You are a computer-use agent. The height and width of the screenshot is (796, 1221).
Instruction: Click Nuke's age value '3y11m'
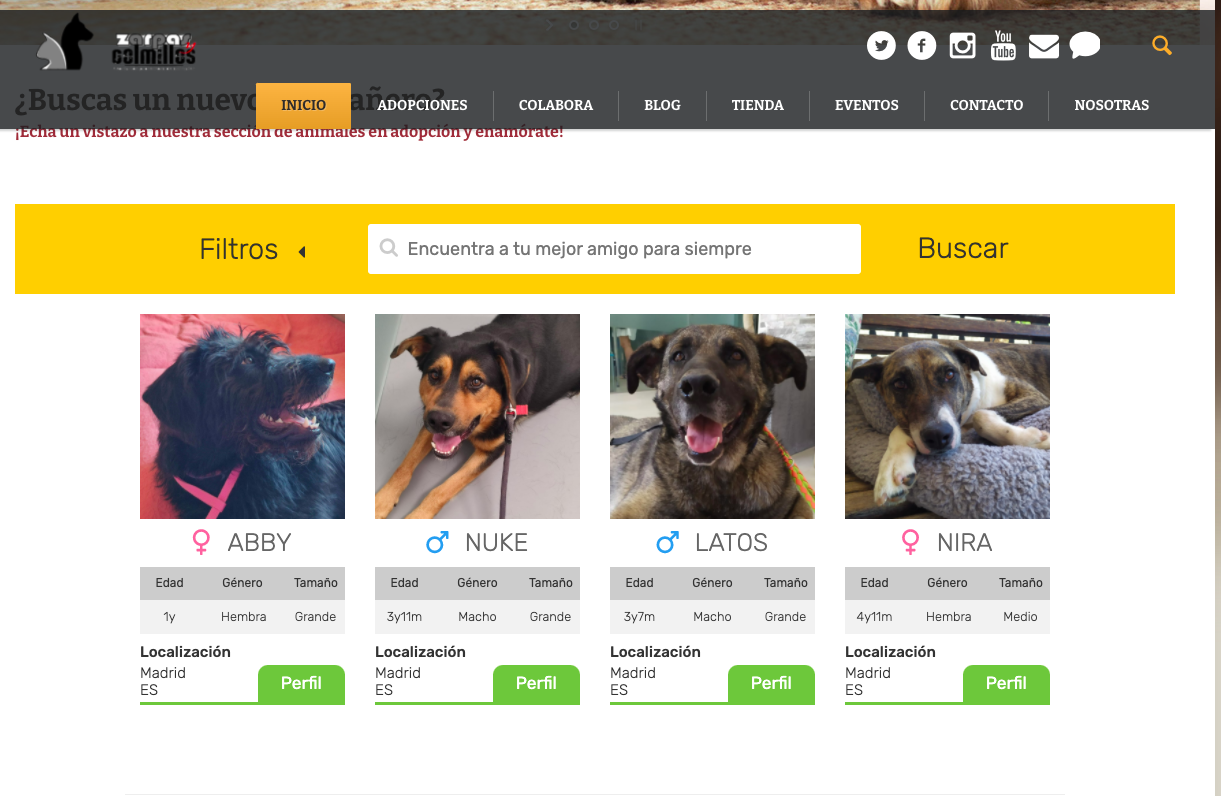[404, 617]
